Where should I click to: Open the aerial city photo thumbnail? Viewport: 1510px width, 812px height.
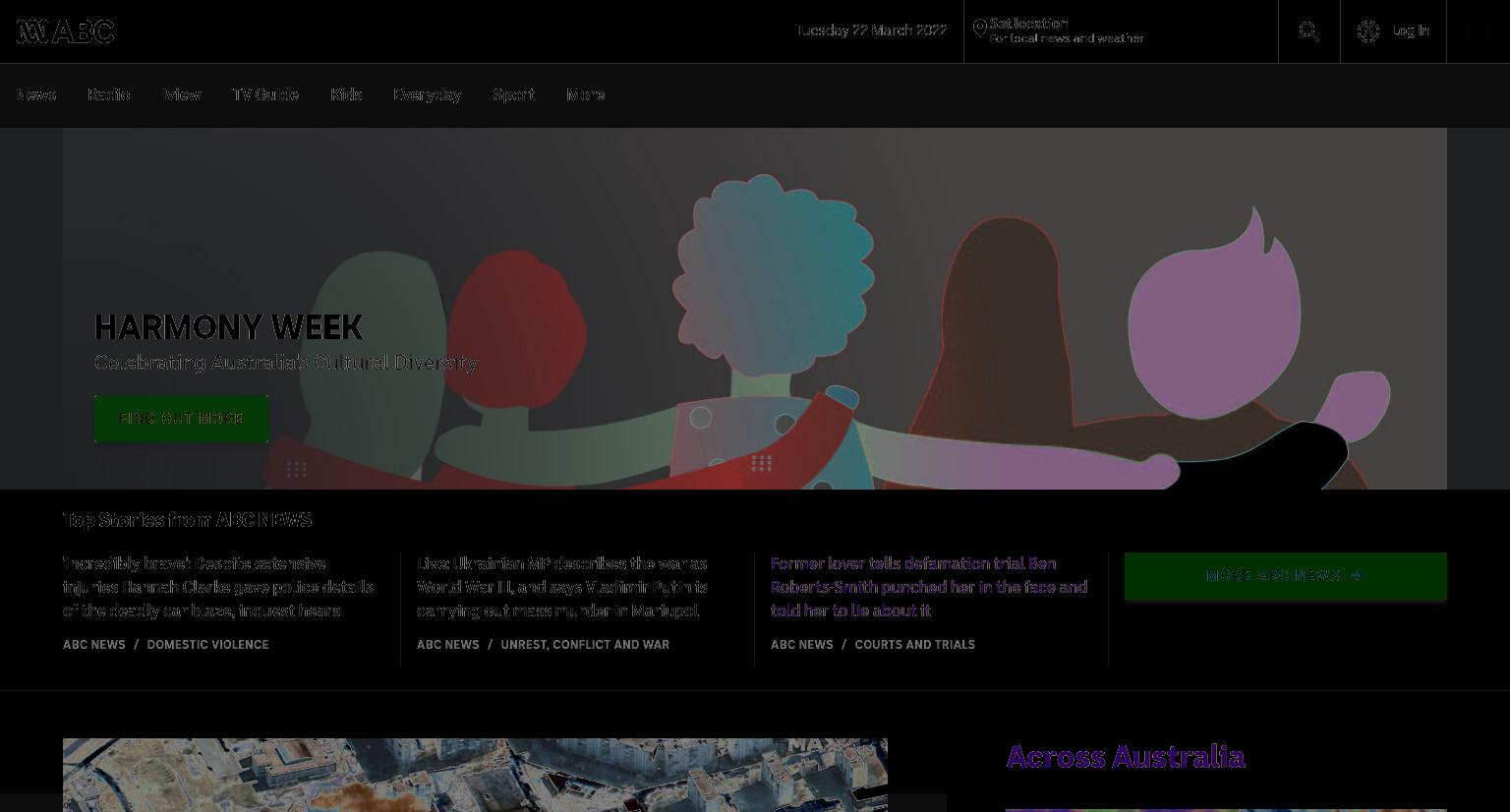475,775
